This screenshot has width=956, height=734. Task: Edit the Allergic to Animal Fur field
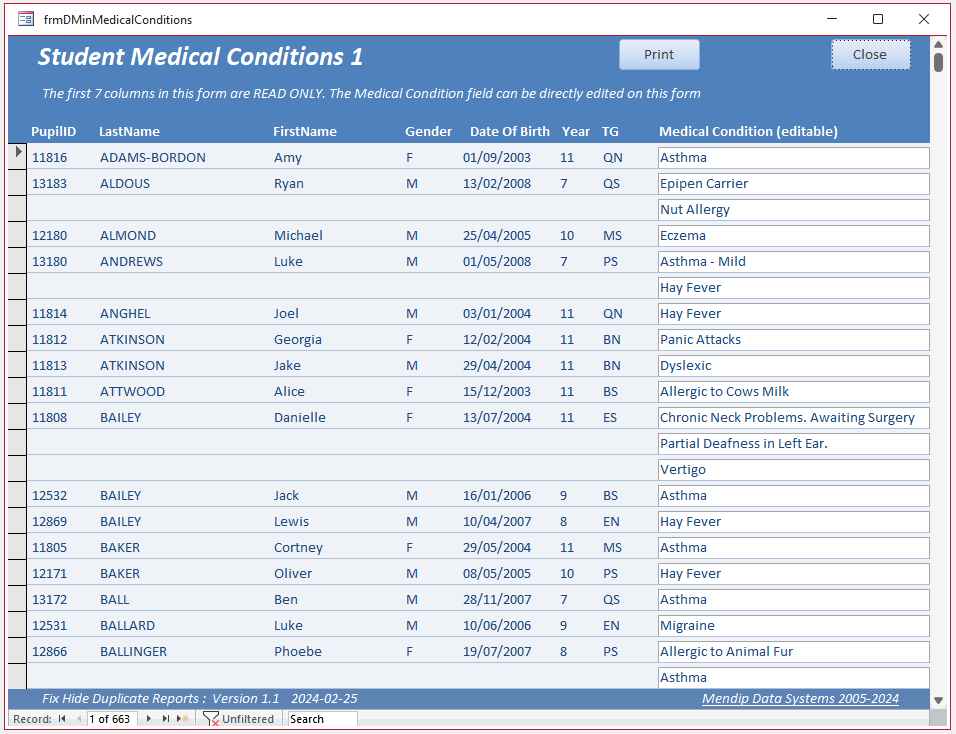pyautogui.click(x=794, y=652)
